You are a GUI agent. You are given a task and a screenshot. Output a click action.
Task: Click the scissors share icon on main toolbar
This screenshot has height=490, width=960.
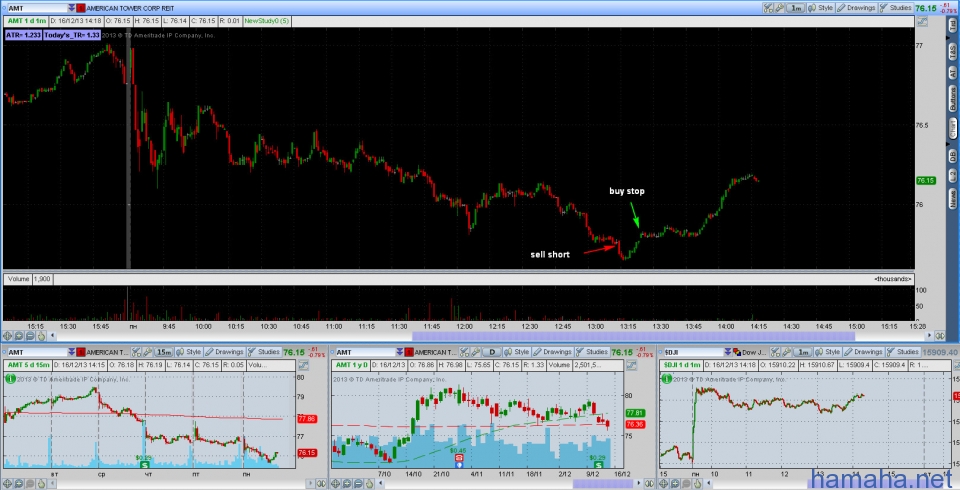(767, 7)
